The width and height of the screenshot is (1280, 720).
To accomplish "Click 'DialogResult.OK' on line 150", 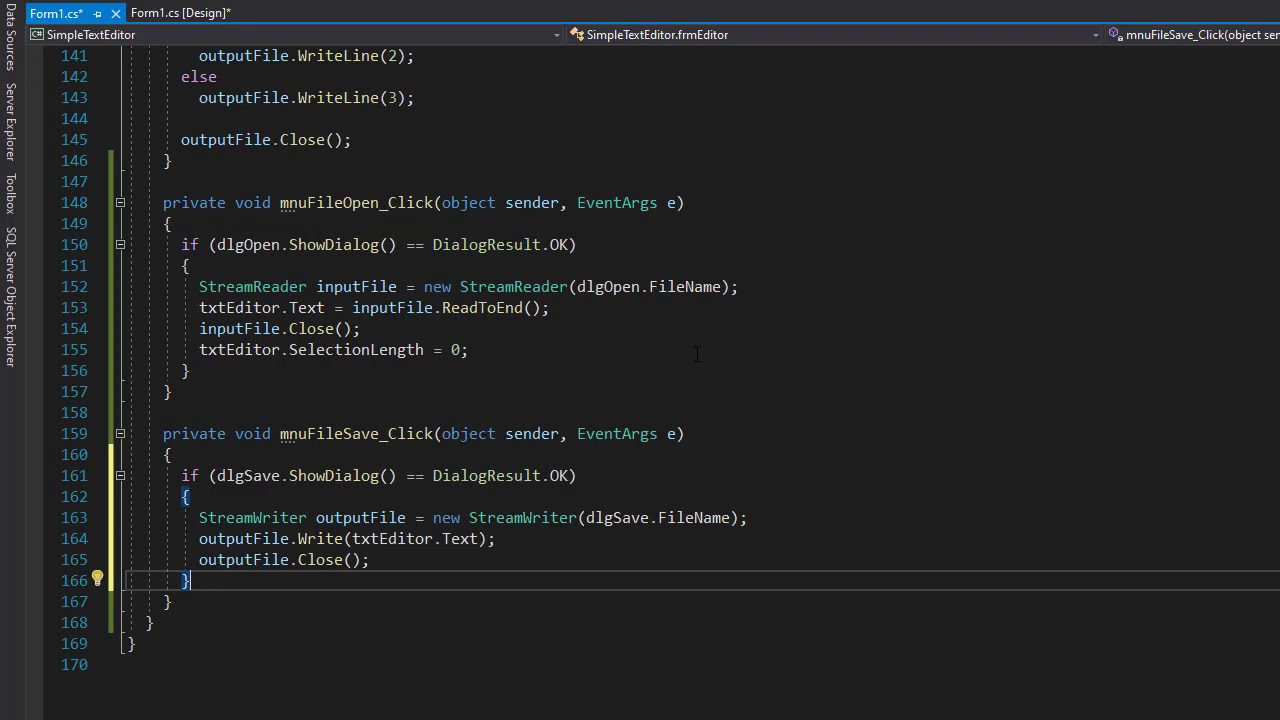I will click(x=500, y=245).
